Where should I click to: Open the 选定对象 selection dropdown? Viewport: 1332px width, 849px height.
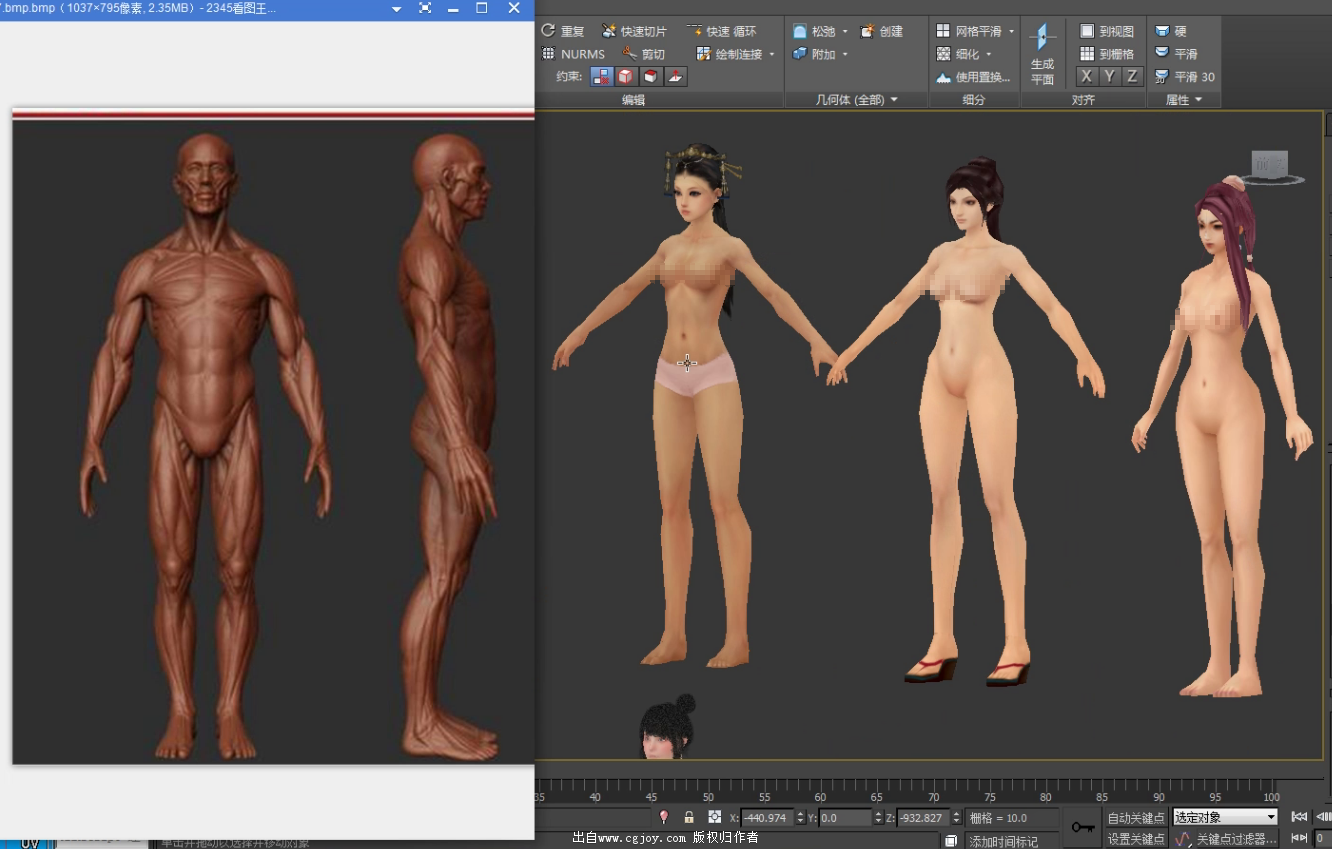[1226, 818]
